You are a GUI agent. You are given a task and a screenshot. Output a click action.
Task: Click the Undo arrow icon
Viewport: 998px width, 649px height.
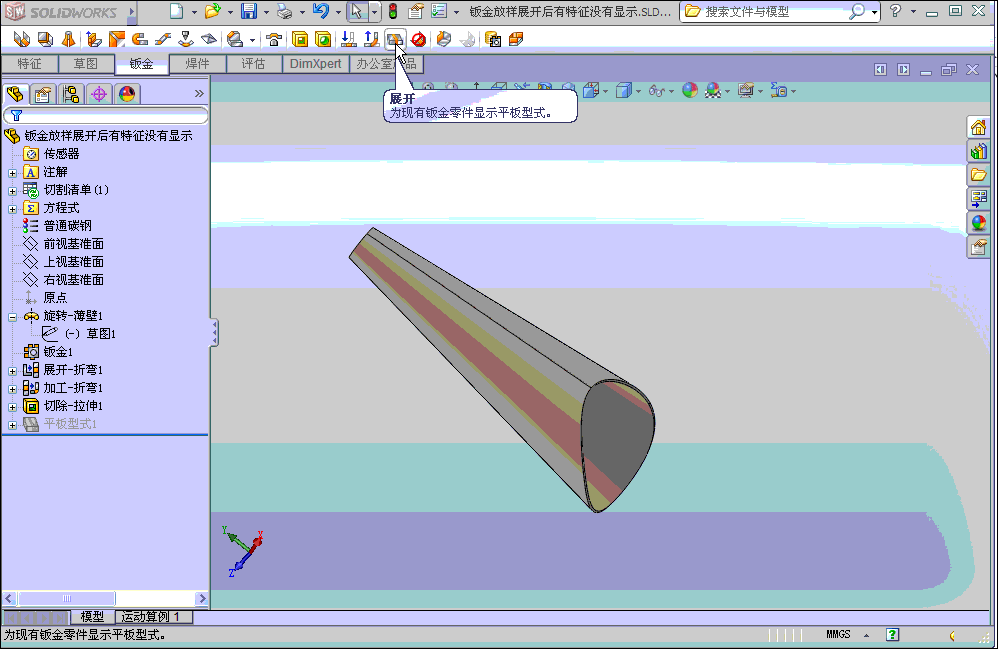coord(321,11)
